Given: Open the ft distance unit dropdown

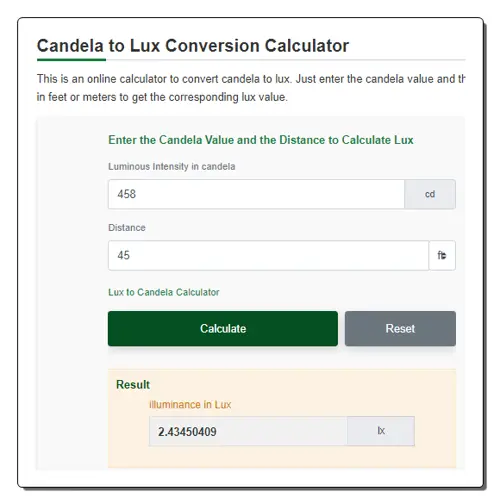Looking at the screenshot, I should (x=442, y=255).
